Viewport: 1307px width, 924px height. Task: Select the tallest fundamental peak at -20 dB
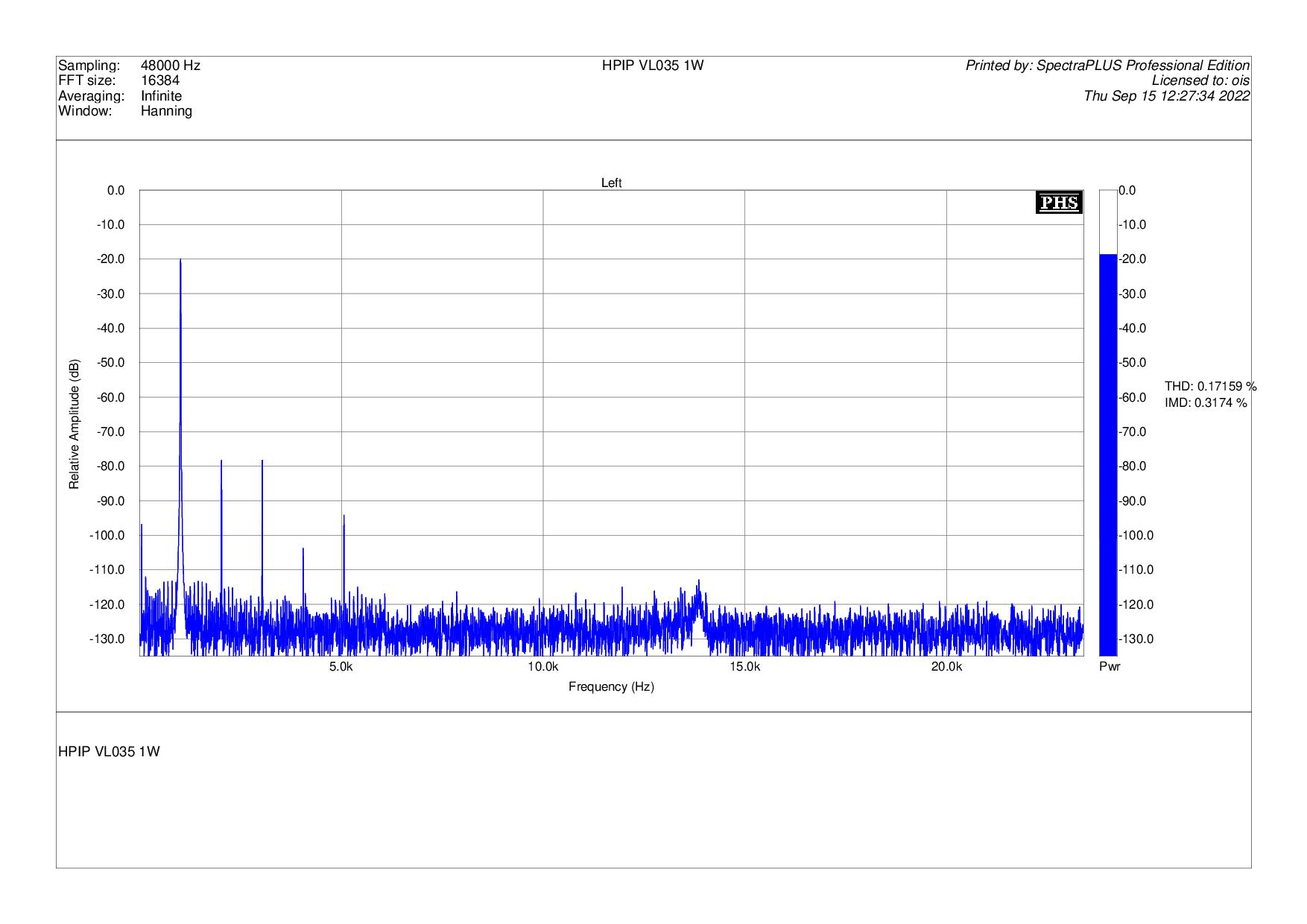pos(180,259)
